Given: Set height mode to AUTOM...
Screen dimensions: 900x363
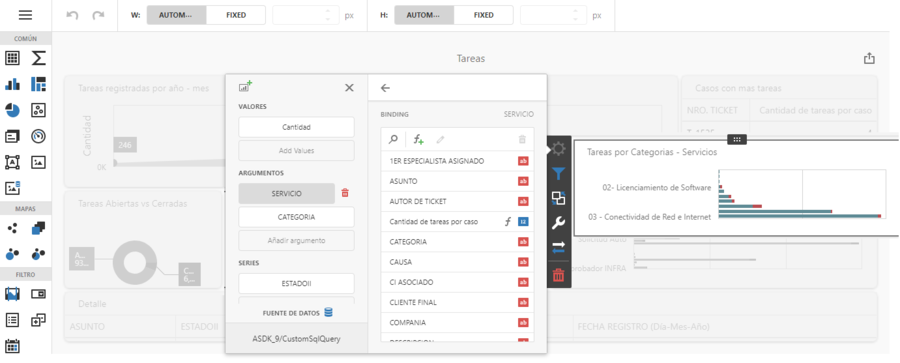Looking at the screenshot, I should (424, 16).
